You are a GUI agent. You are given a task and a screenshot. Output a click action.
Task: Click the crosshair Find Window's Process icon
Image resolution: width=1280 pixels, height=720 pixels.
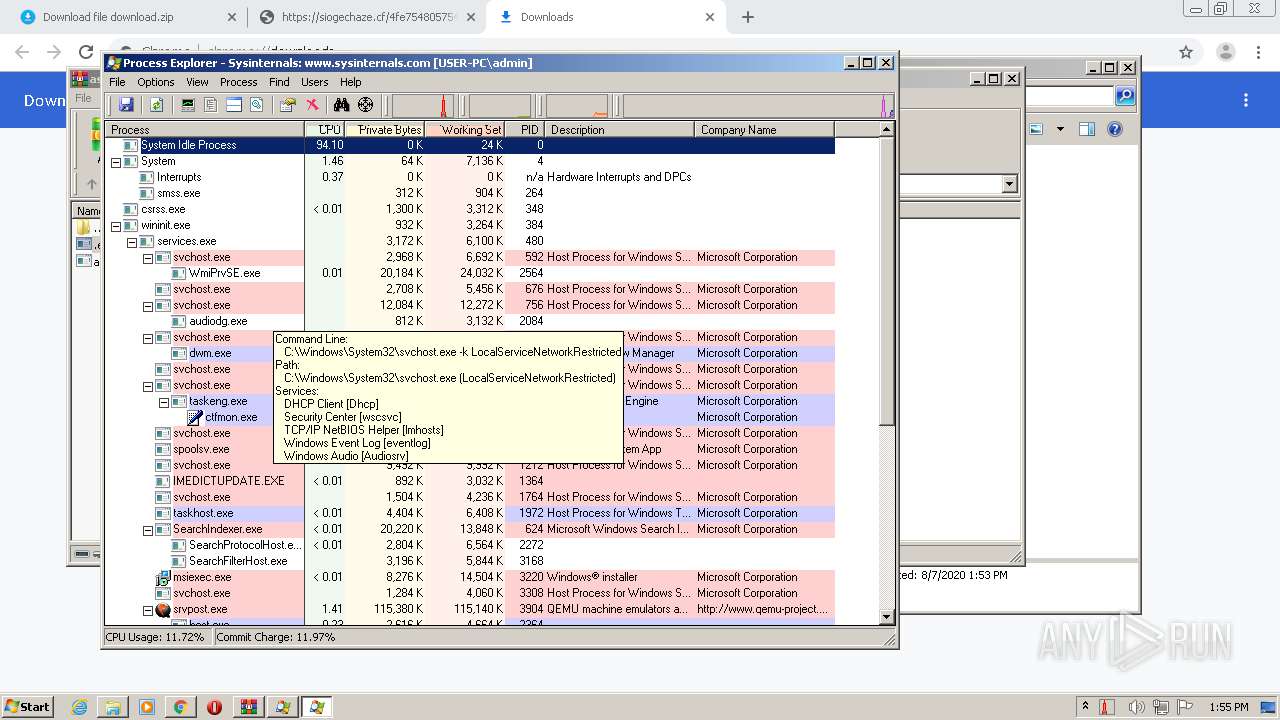(x=366, y=105)
